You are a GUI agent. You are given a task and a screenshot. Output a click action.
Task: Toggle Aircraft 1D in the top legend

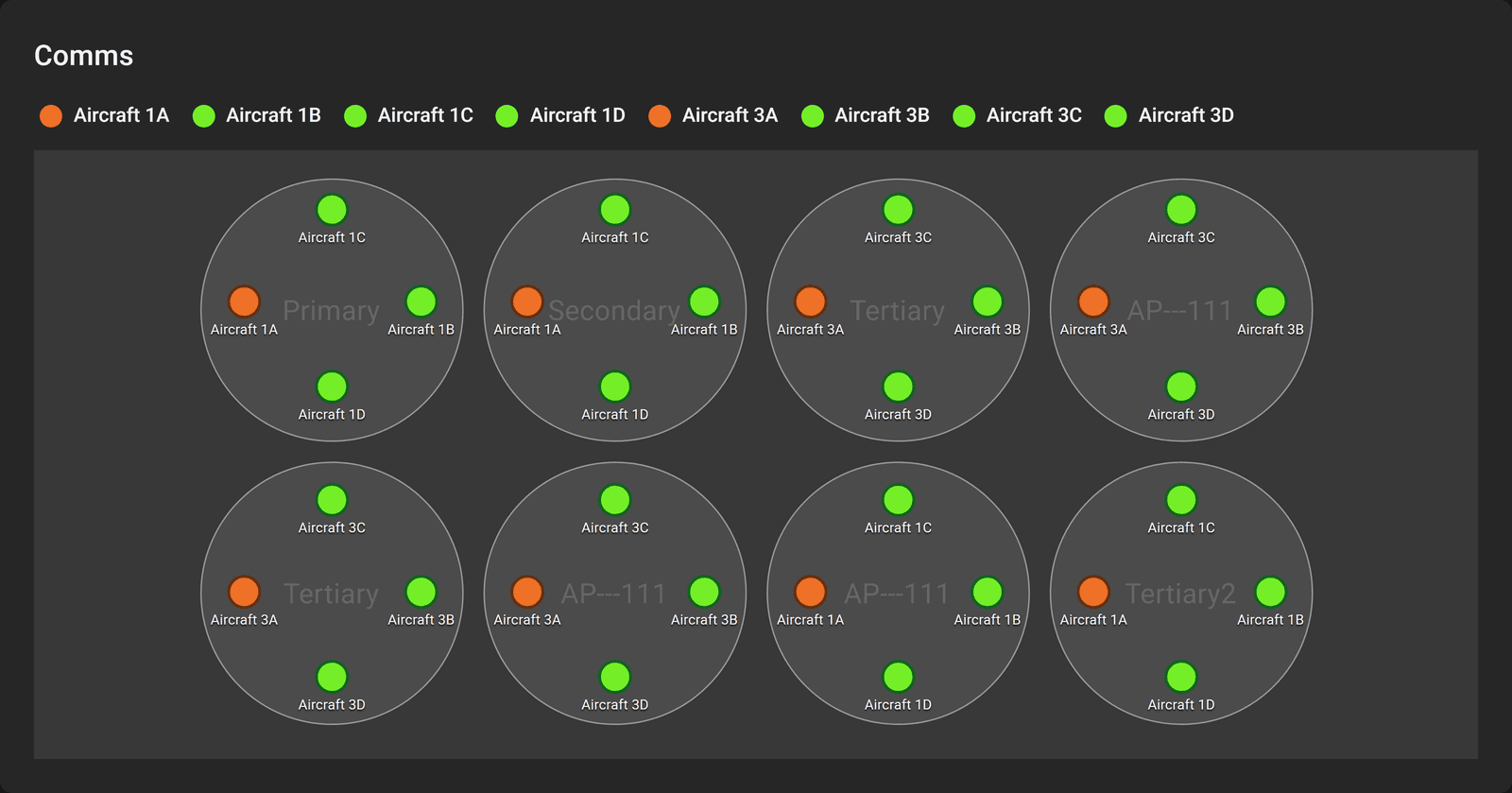tap(561, 115)
